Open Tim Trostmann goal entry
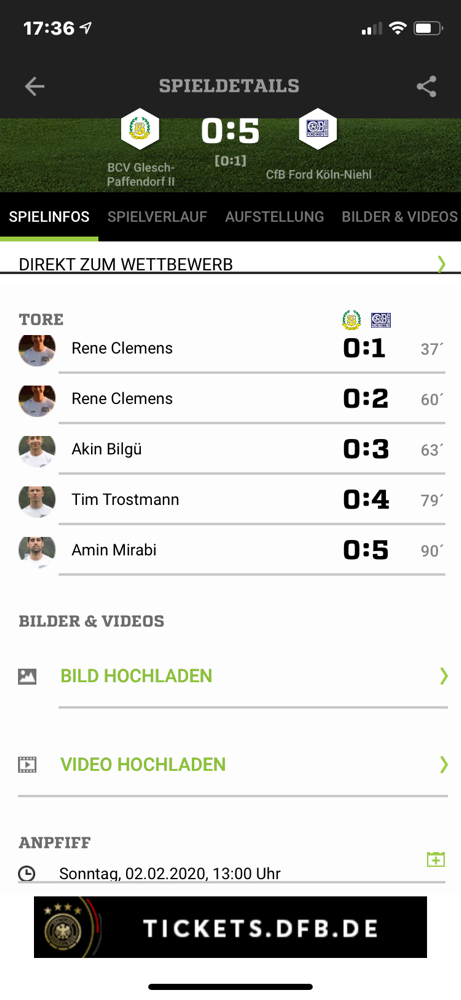The width and height of the screenshot is (461, 1000). click(x=232, y=499)
